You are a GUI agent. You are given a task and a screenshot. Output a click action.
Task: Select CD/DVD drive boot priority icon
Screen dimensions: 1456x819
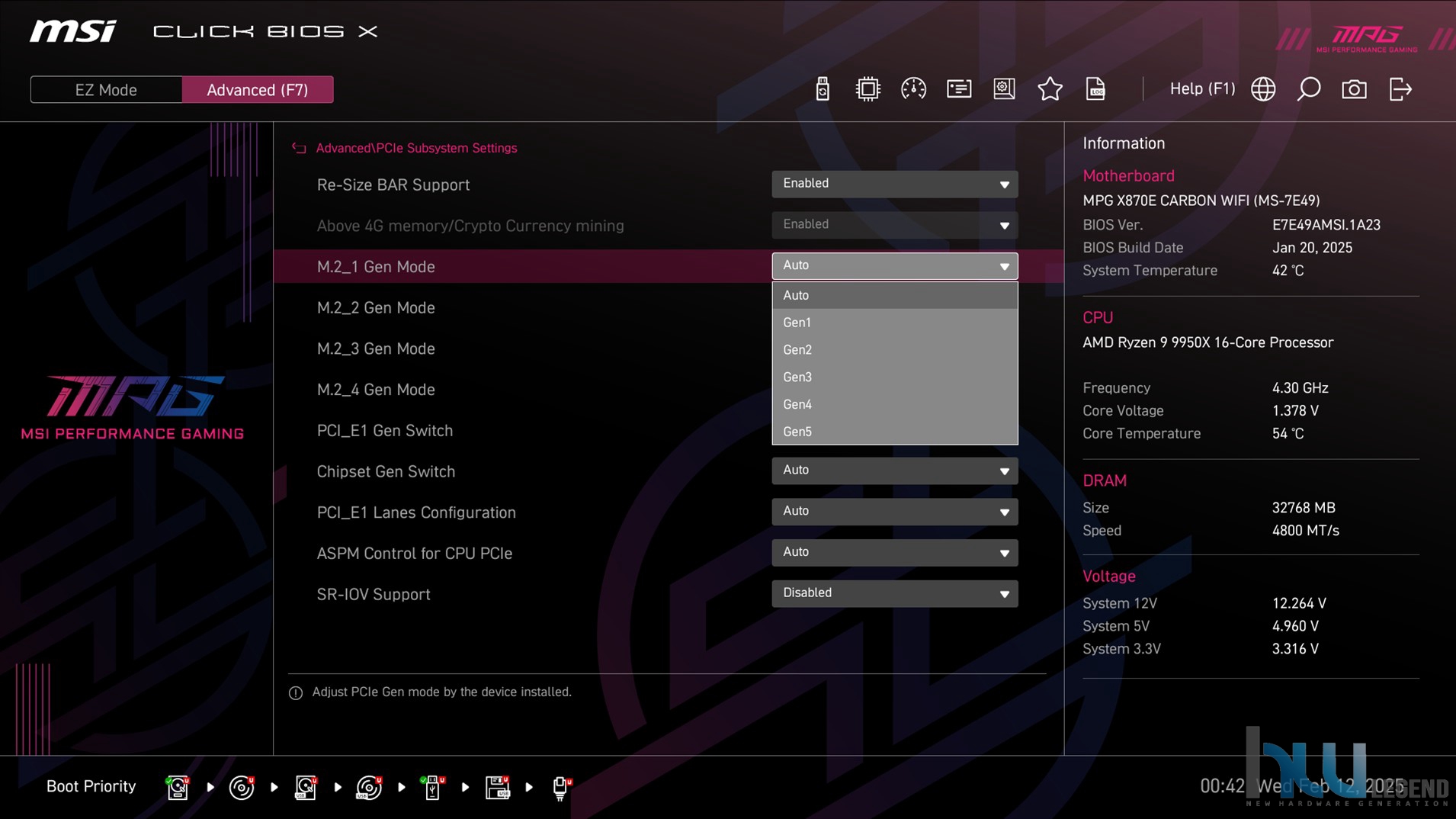(x=242, y=787)
